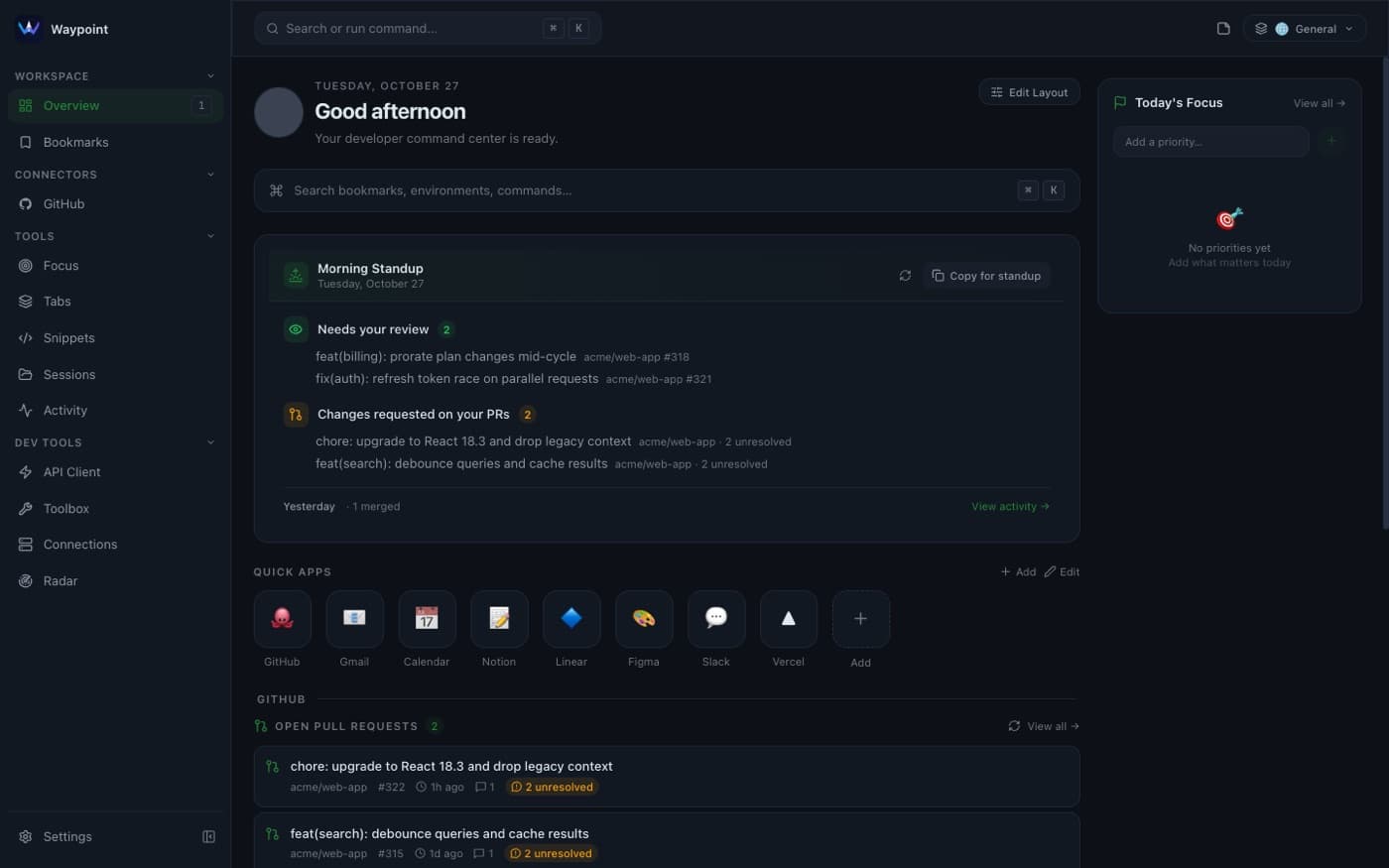Click the search bookmarks, environments field
1389x868 pixels.
coord(667,190)
